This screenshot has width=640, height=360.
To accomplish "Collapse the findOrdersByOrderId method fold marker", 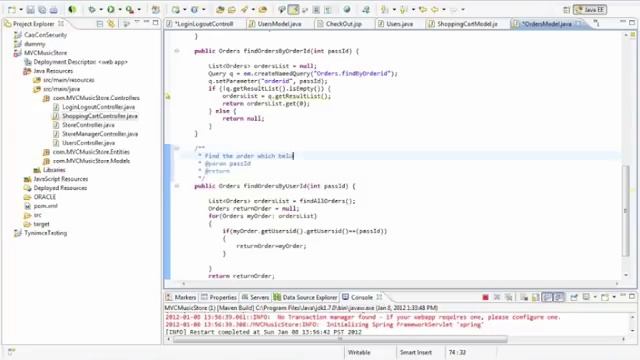I will click(x=177, y=51).
